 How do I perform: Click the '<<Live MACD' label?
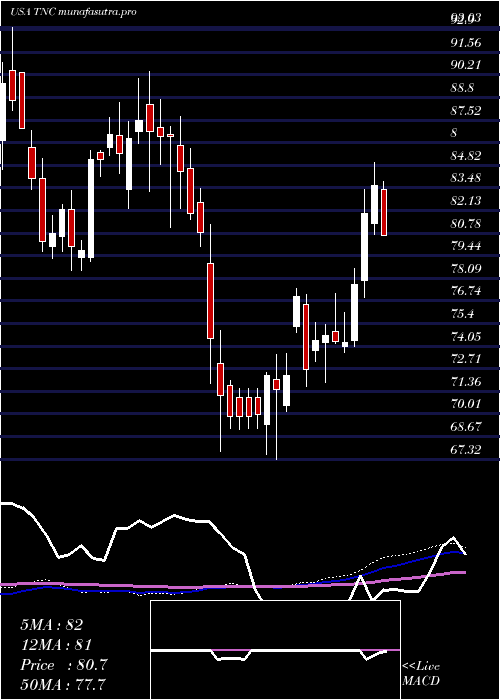click(421, 674)
